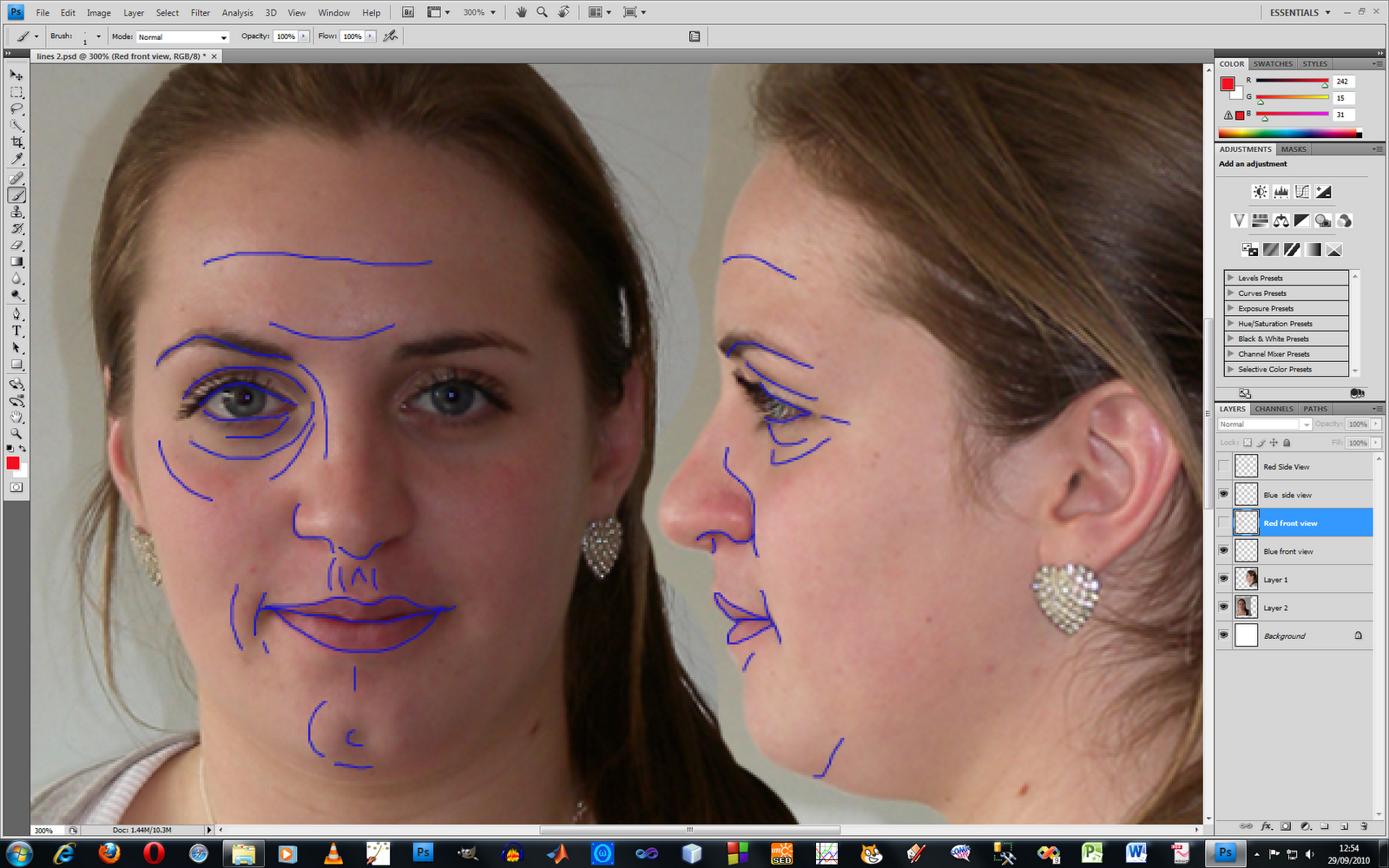
Task: Create a new layer in the Layers panel
Action: click(x=1345, y=826)
